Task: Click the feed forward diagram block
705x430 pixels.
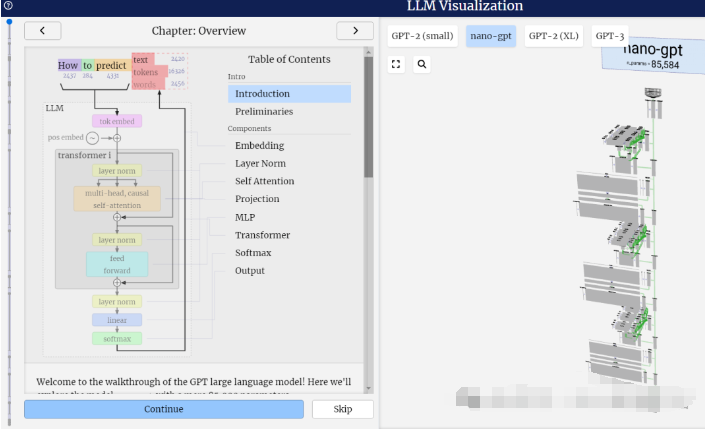Action: [117, 264]
